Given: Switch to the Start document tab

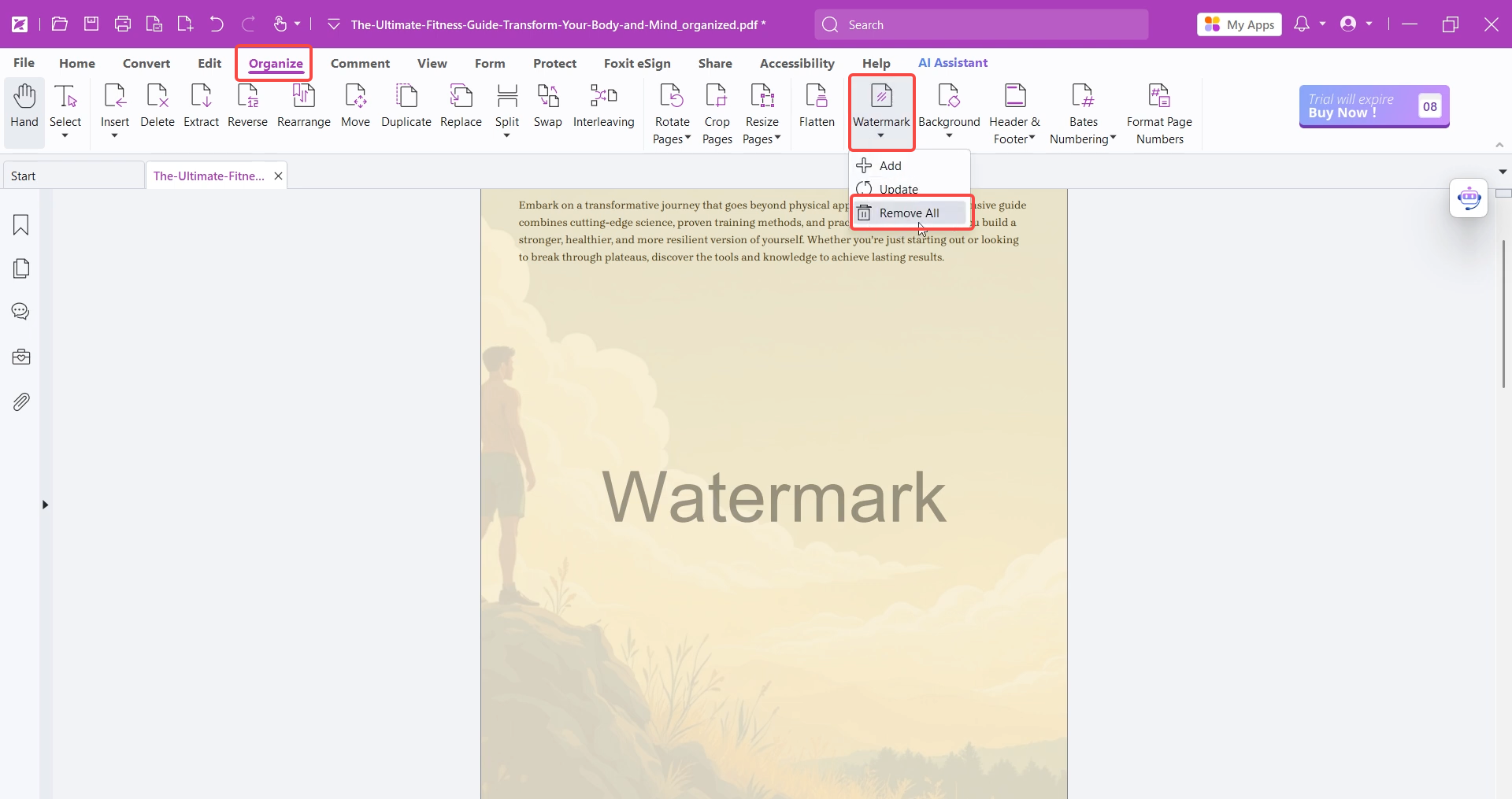Looking at the screenshot, I should (73, 176).
